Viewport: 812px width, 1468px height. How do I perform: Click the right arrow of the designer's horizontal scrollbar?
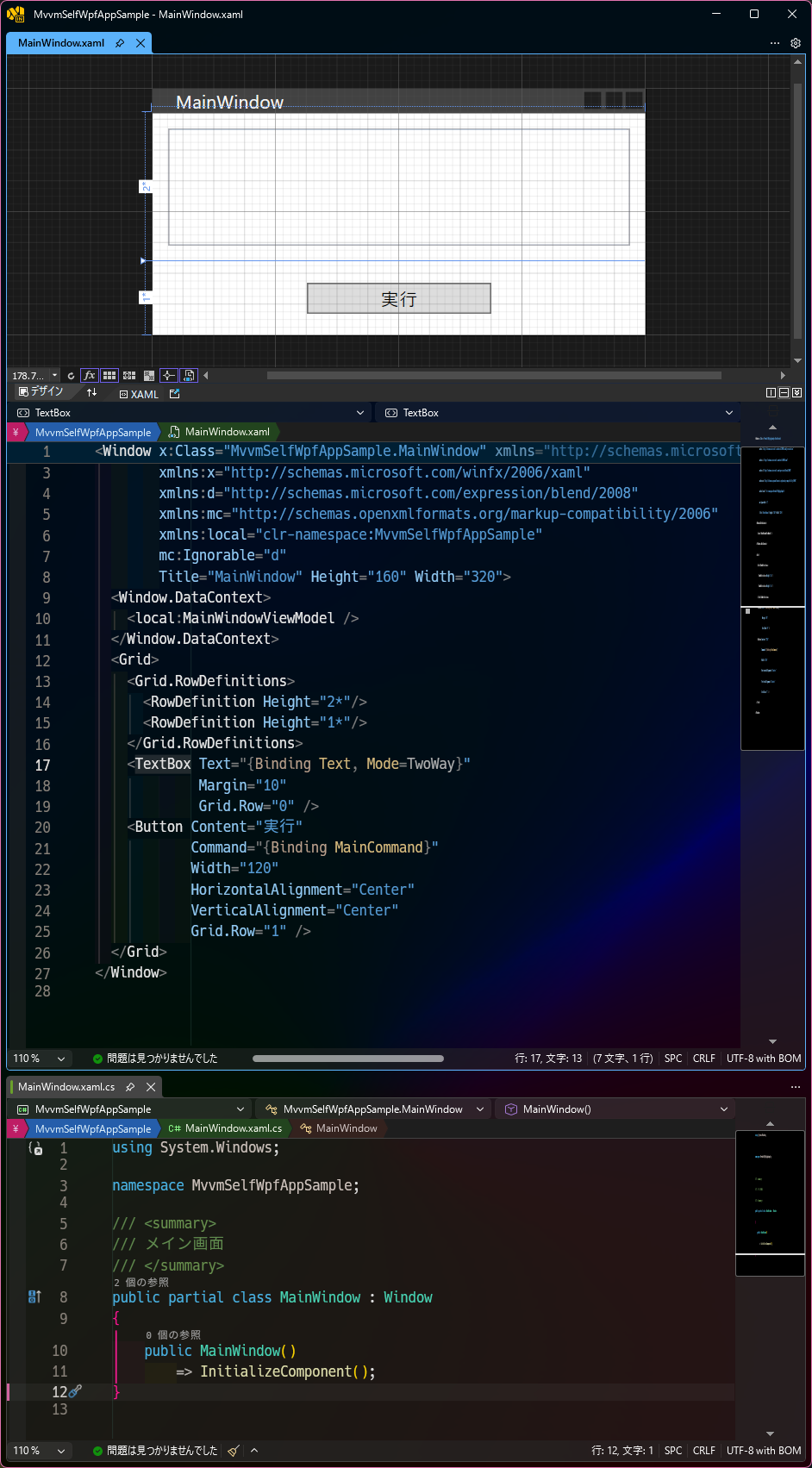[783, 376]
